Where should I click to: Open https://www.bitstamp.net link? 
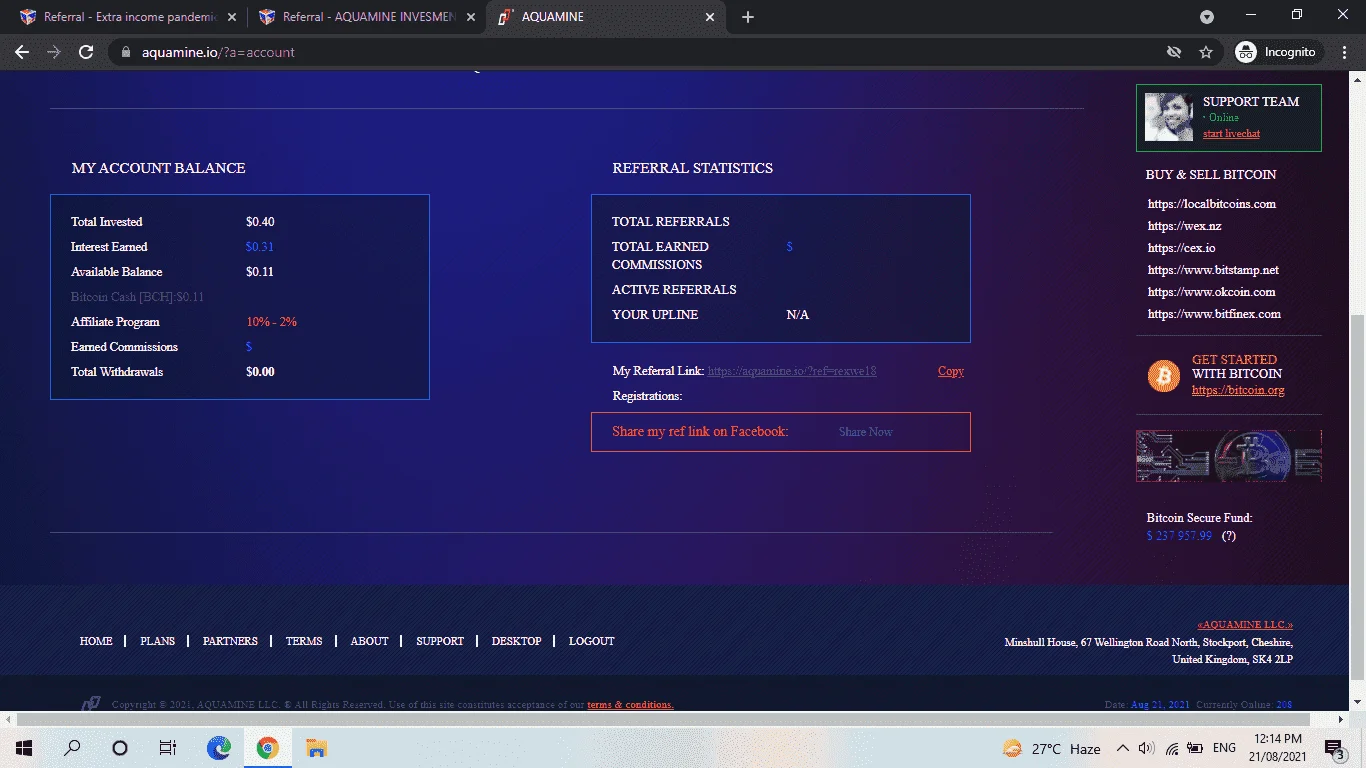1213,270
